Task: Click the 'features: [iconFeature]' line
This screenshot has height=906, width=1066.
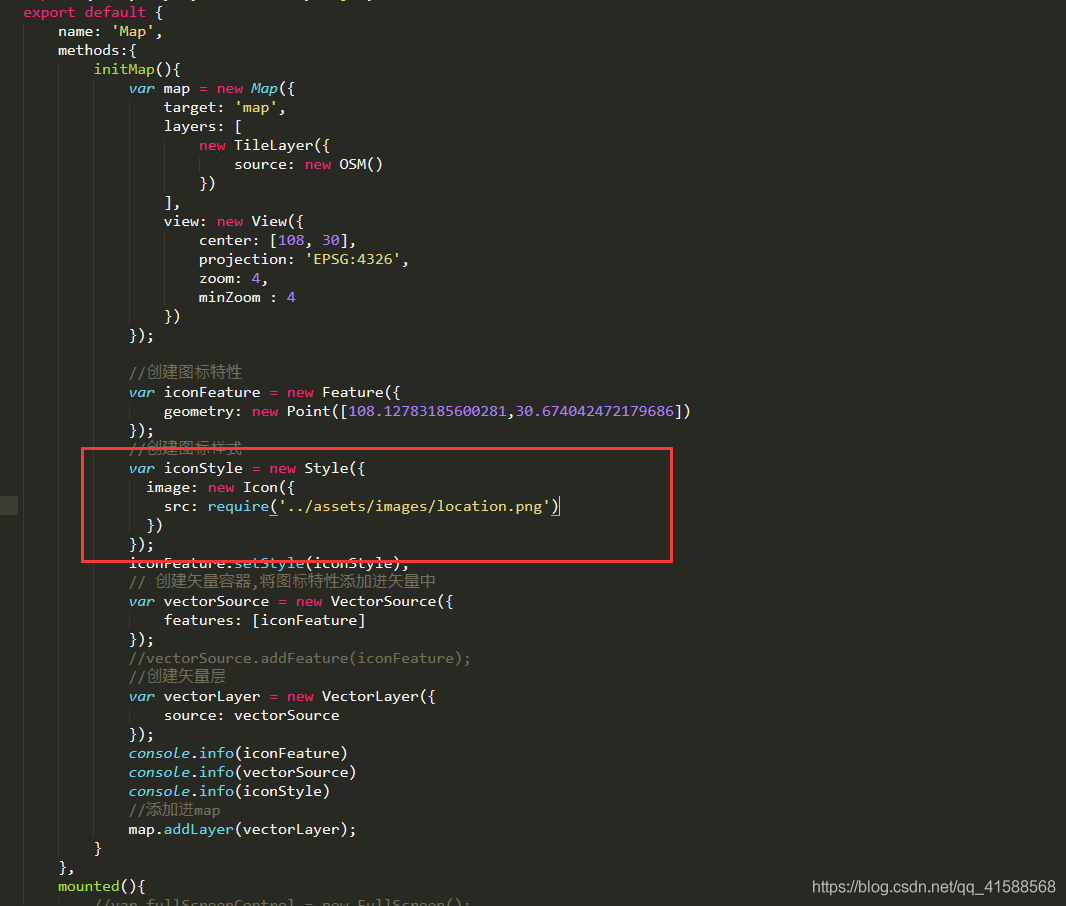Action: 264,621
